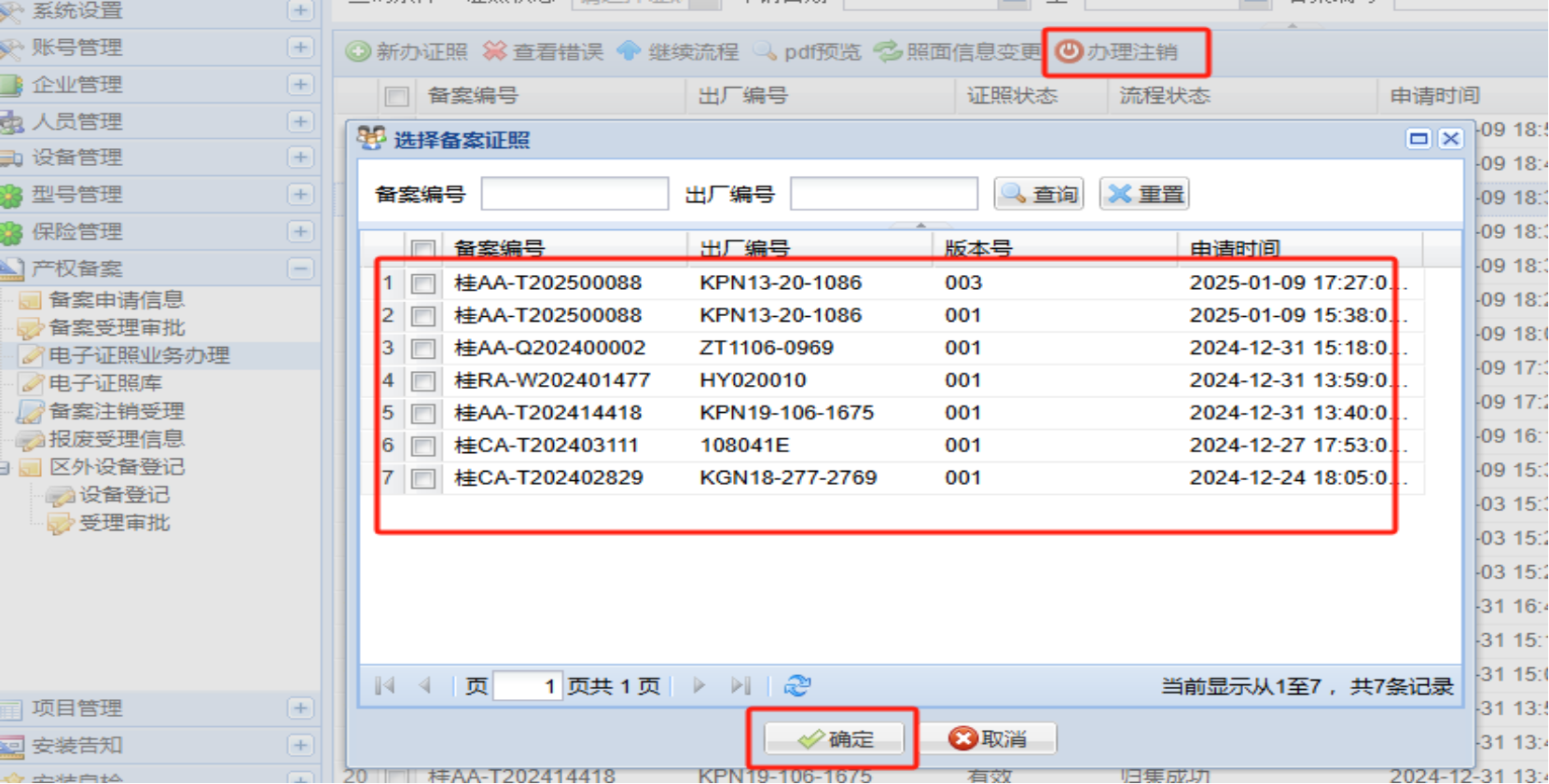Viewport: 1549px width, 784px height.
Task: Select checkbox for 桂RA-W202401477 row
Action: (x=423, y=381)
